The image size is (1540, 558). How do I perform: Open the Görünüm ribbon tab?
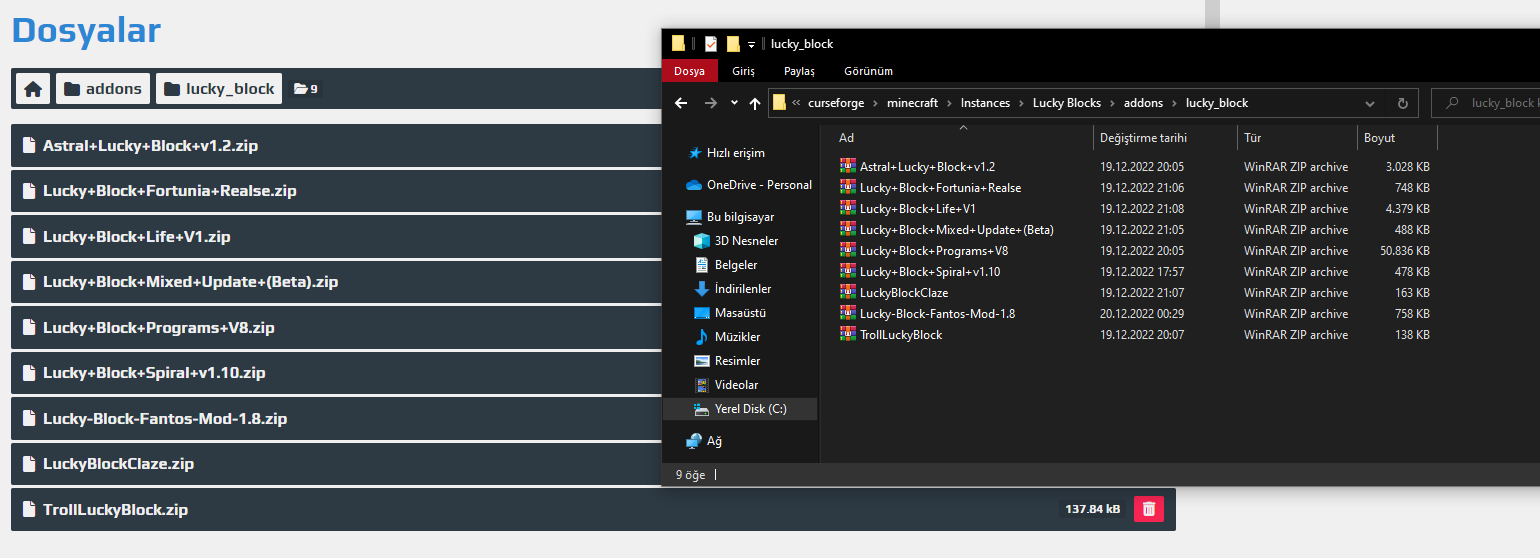pyautogui.click(x=868, y=71)
